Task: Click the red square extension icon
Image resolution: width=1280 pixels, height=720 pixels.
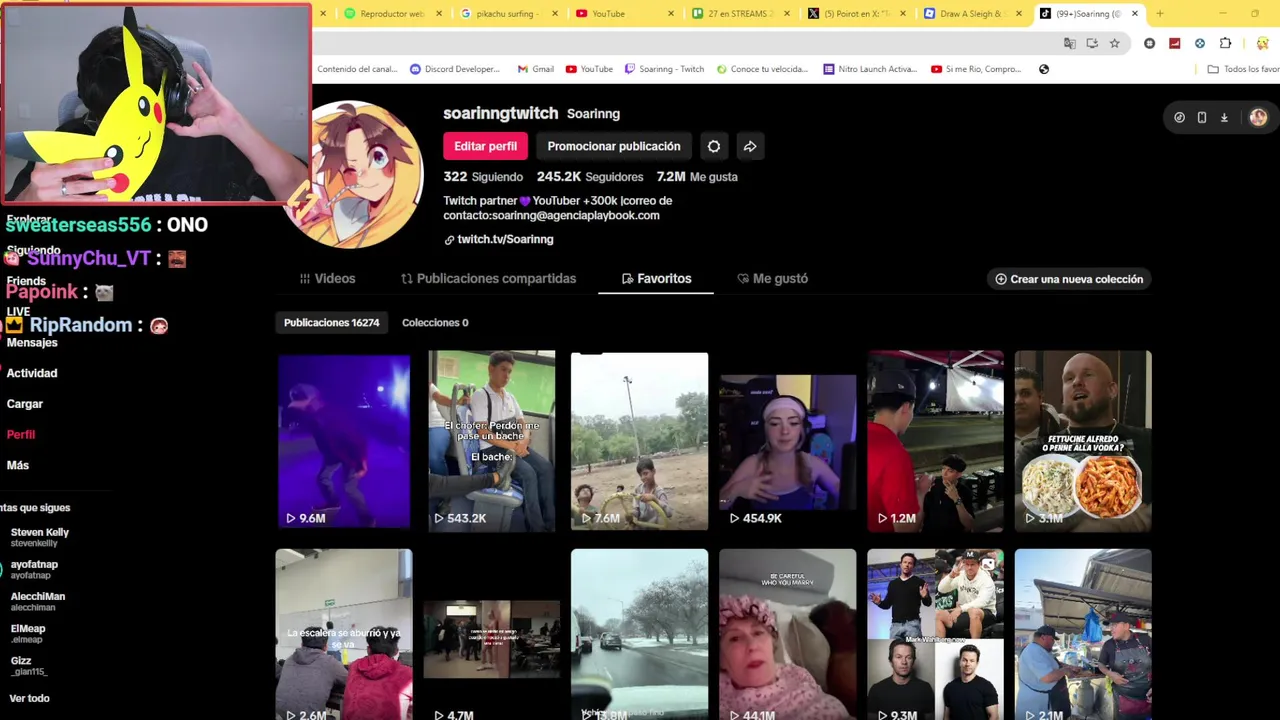Action: coord(1174,43)
